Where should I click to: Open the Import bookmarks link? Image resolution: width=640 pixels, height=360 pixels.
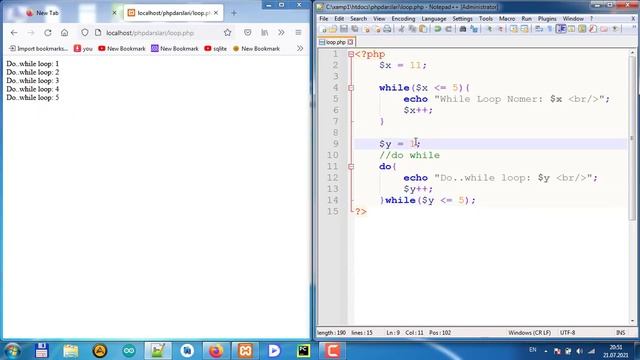click(39, 48)
